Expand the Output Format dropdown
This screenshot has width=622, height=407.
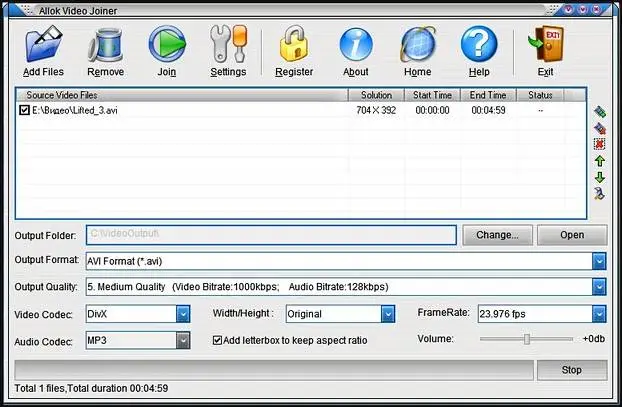[x=599, y=261]
